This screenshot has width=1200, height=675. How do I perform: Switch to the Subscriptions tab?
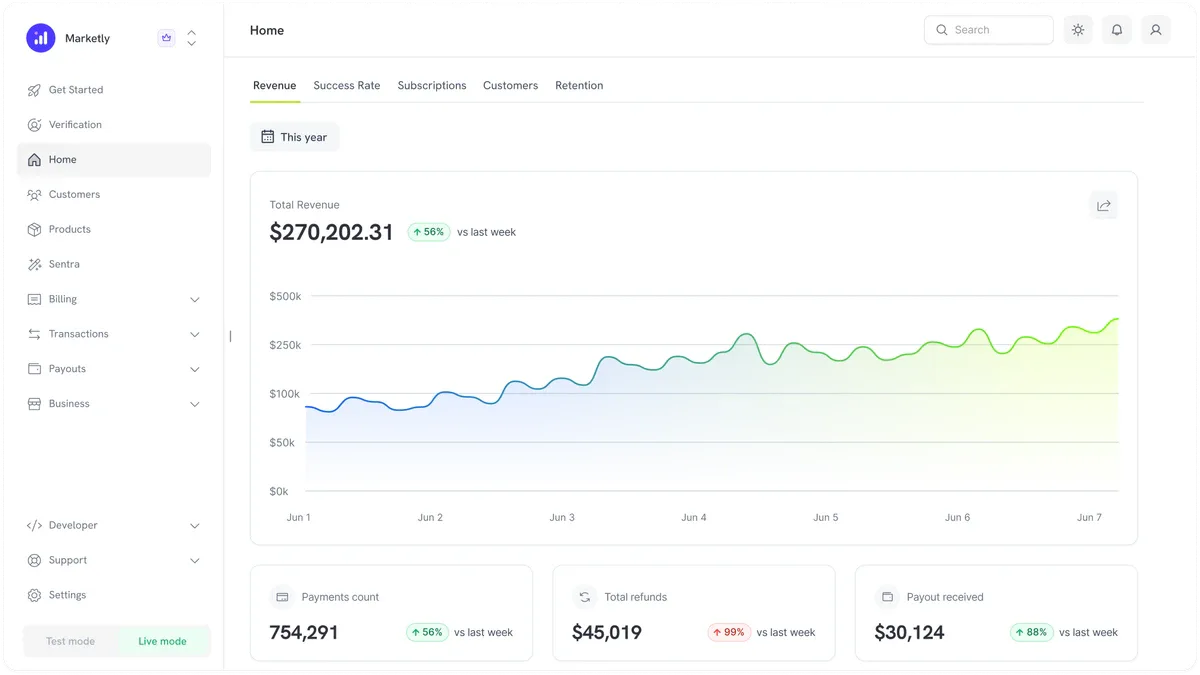pyautogui.click(x=432, y=86)
